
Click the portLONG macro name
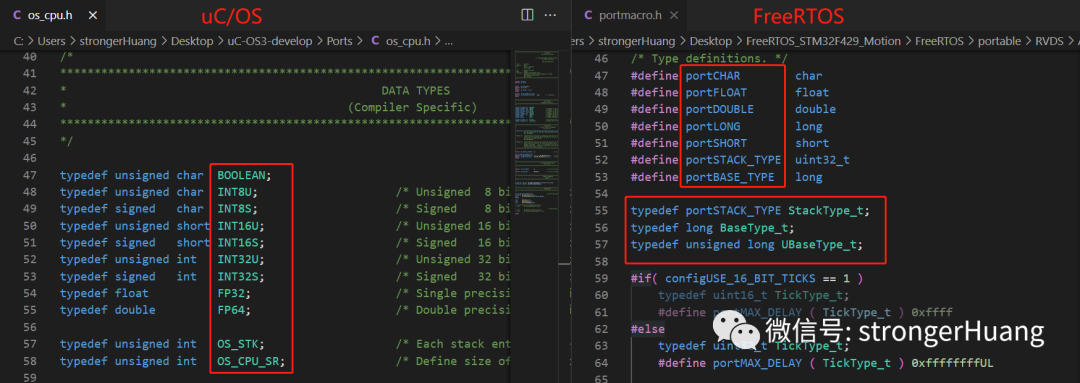(x=712, y=127)
